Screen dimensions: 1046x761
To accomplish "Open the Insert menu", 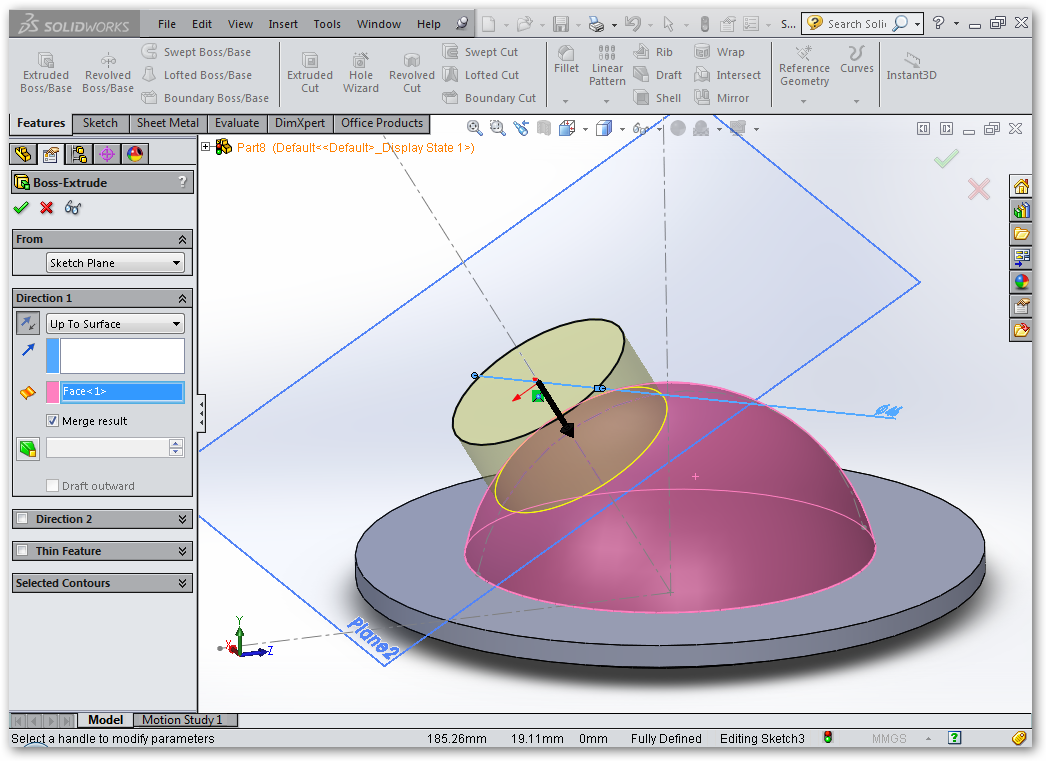I will coord(283,23).
